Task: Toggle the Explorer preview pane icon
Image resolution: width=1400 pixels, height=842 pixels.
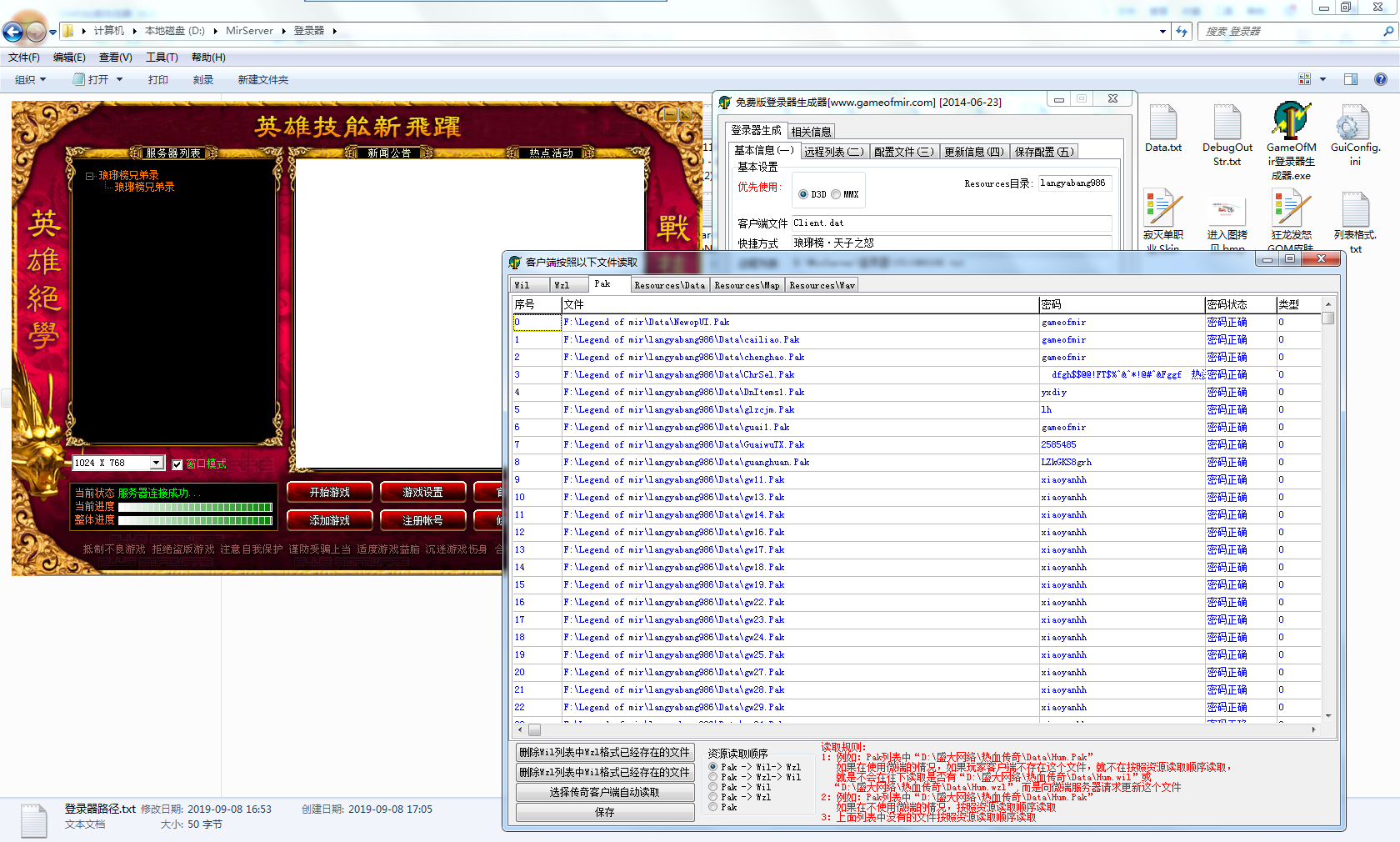Action: (x=1351, y=79)
